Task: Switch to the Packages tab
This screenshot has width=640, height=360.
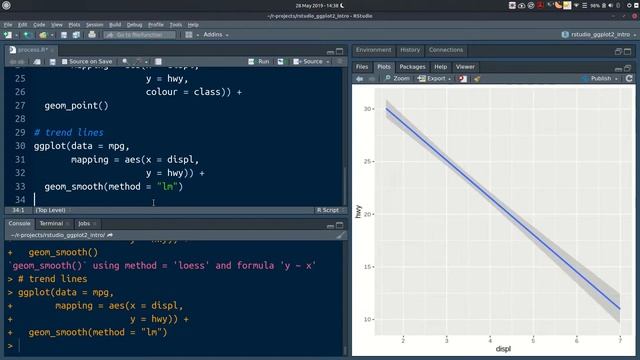Action: pyautogui.click(x=412, y=67)
